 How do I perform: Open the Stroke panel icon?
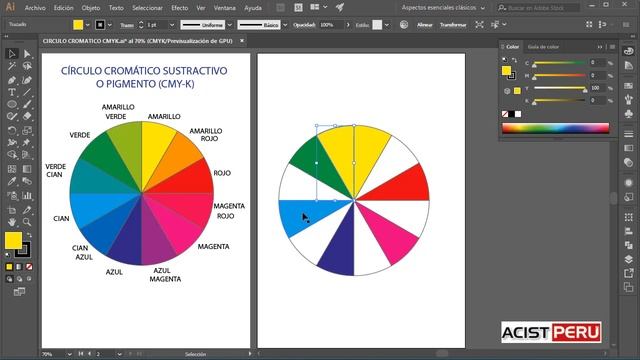[x=629, y=134]
